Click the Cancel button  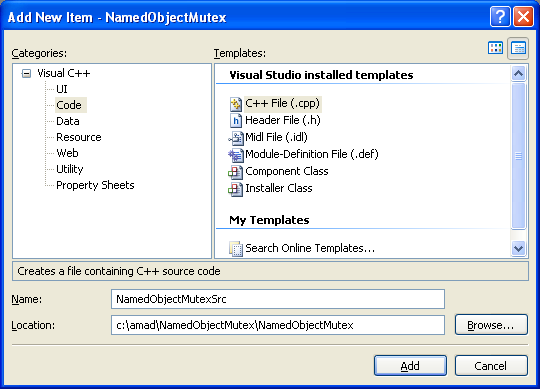[491, 366]
